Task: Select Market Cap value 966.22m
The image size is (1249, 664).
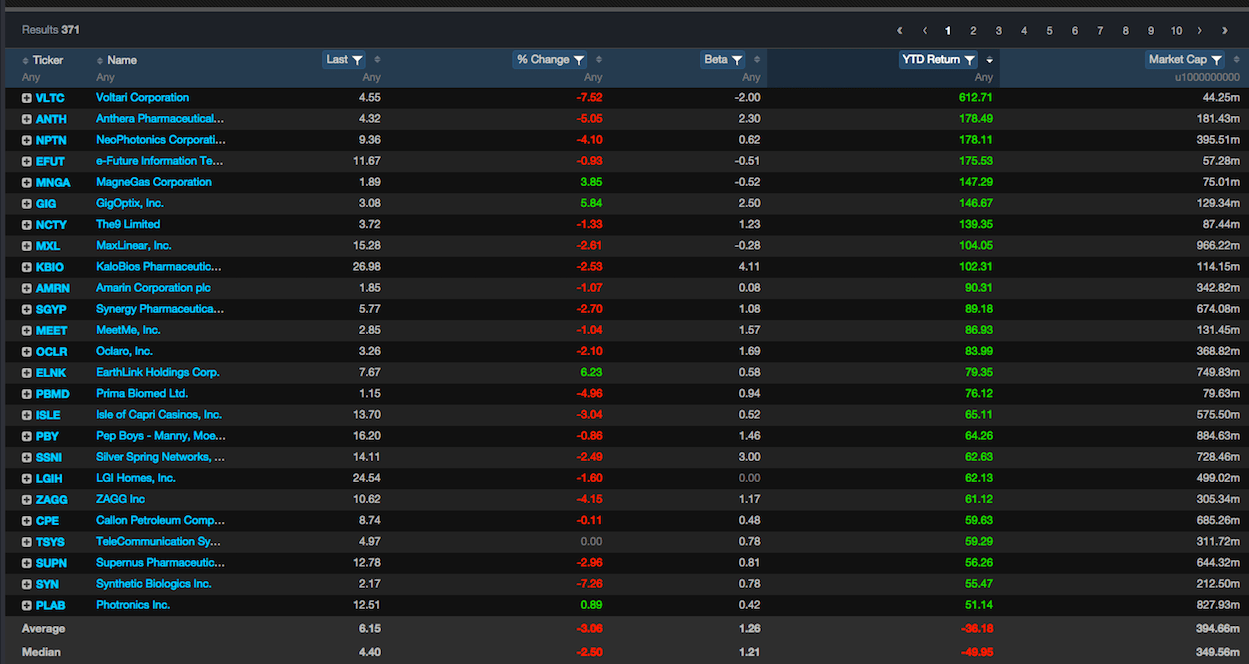Action: point(1216,246)
